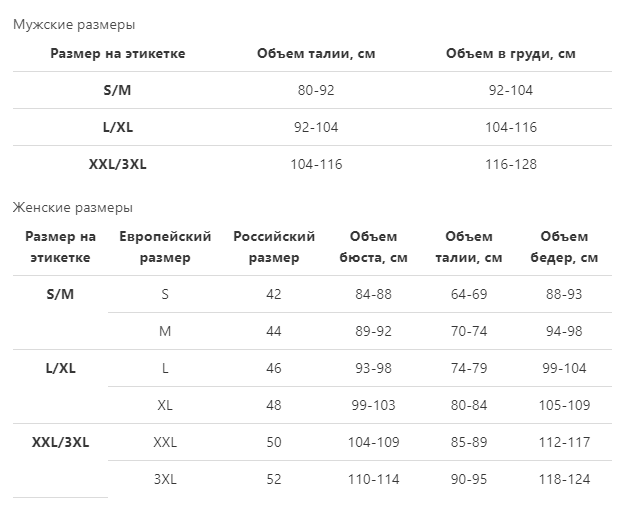Click the 'Европейский размер' column header

point(165,247)
